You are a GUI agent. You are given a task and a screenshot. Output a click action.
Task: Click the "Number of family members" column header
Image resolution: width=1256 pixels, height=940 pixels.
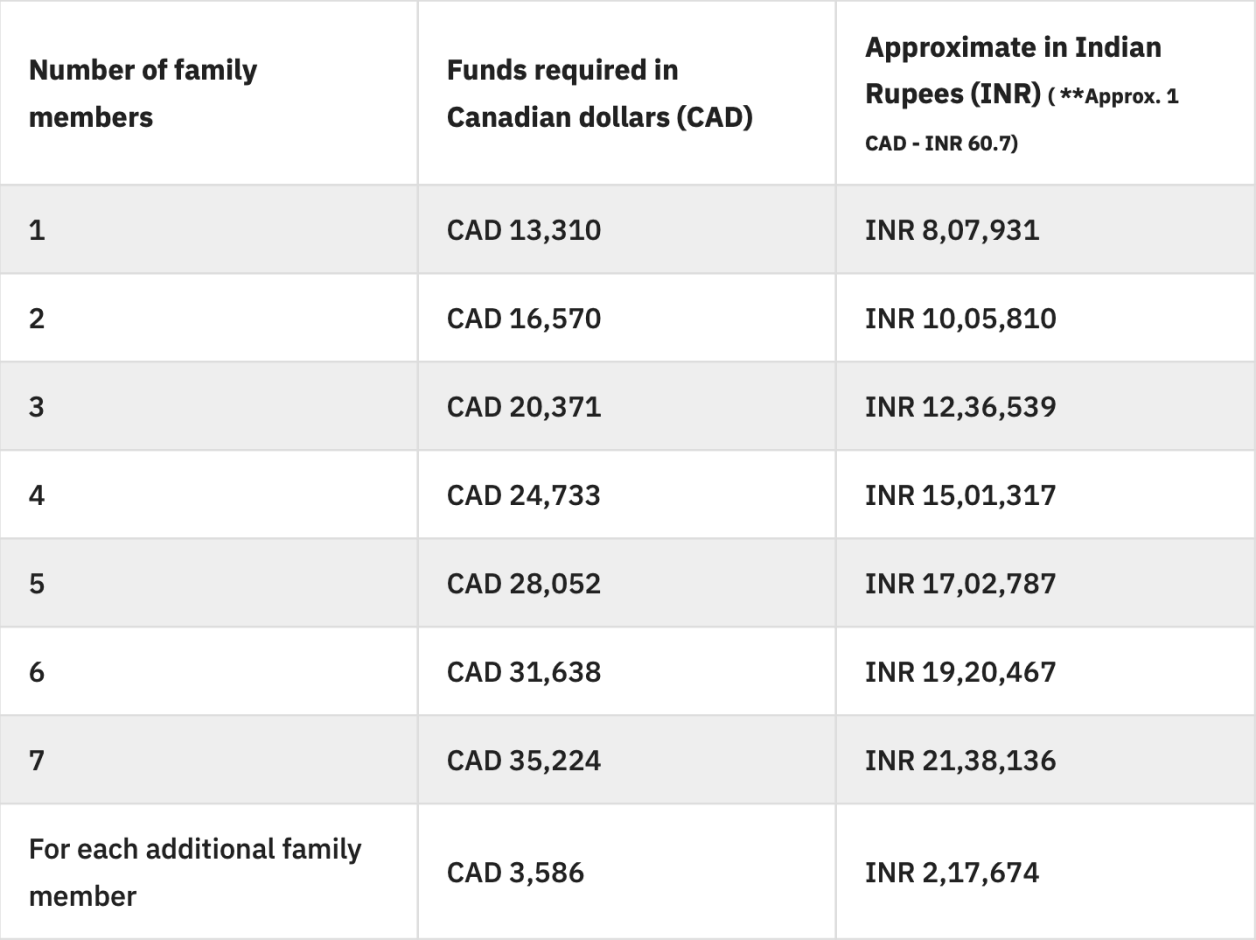[143, 93]
